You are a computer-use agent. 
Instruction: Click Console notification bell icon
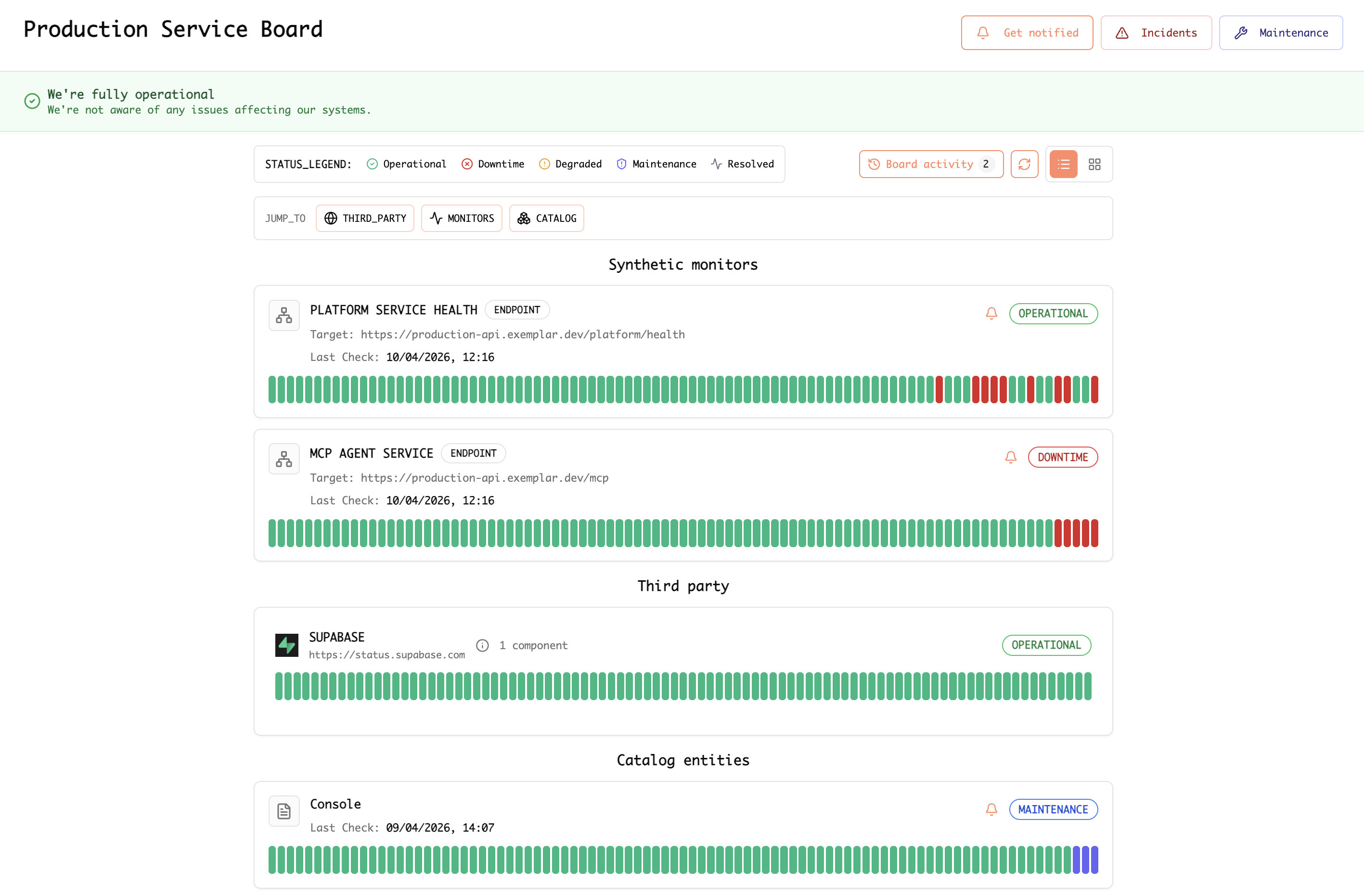point(991,809)
